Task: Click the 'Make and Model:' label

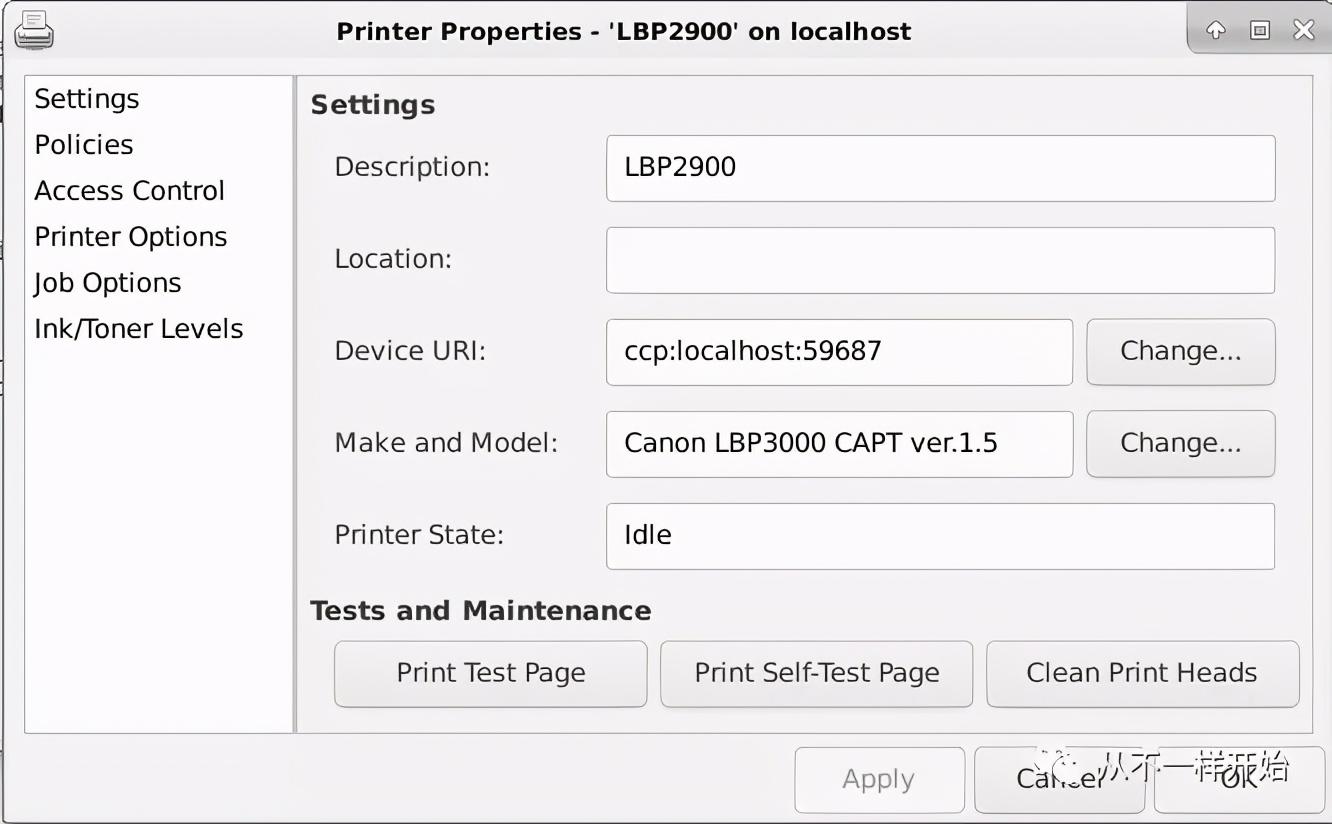Action: tap(446, 443)
